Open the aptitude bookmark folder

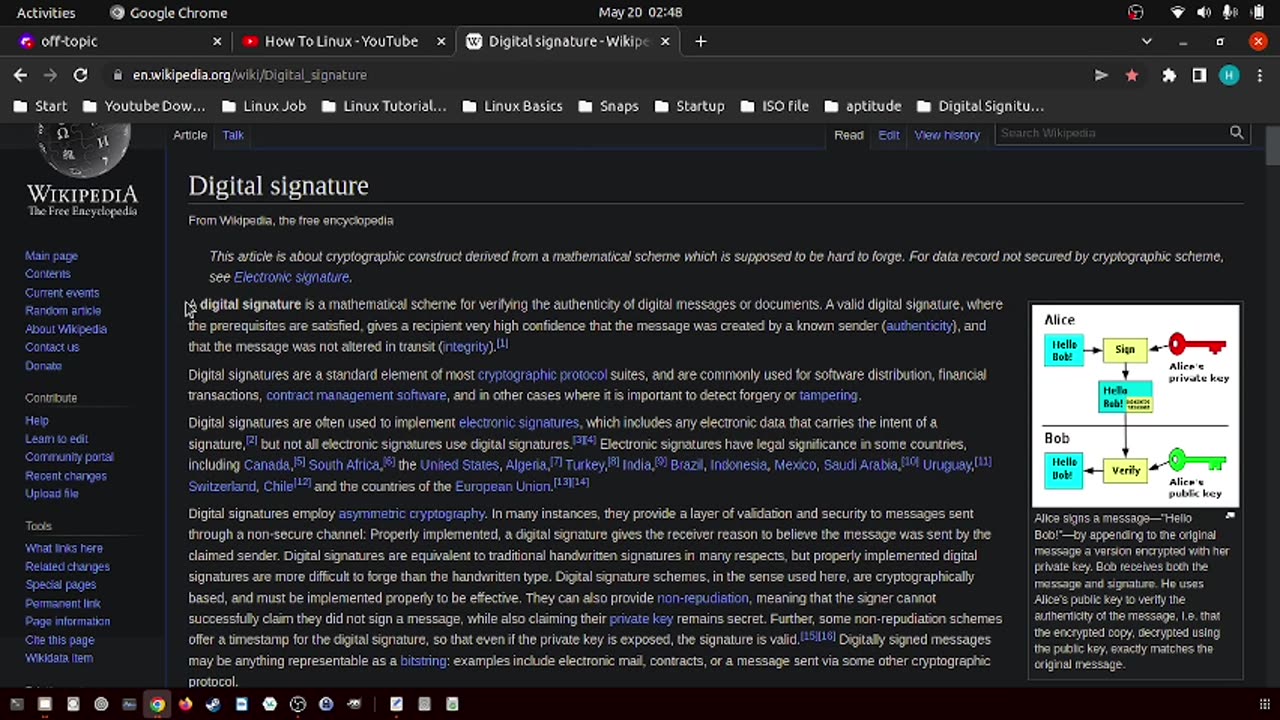tap(862, 106)
